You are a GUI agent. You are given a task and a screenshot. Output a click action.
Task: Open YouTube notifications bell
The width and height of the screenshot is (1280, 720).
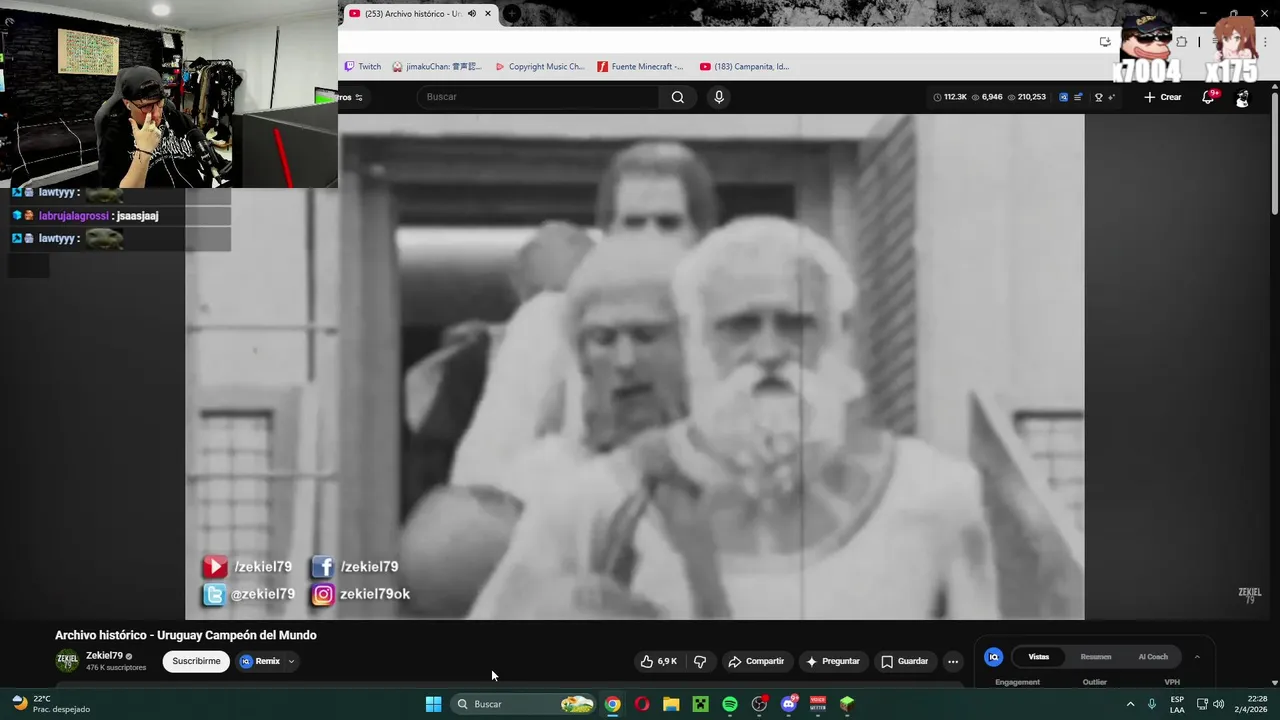(x=1208, y=97)
